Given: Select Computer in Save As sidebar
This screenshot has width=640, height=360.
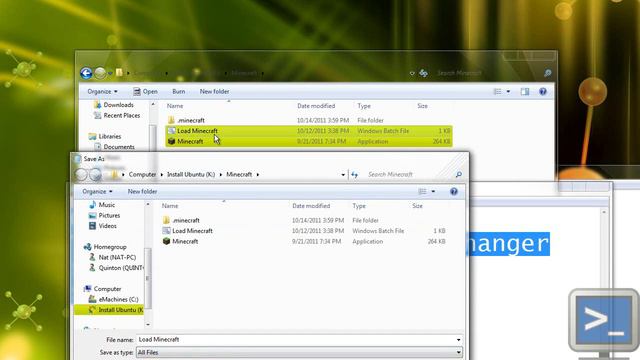Looking at the screenshot, I should point(102,289).
